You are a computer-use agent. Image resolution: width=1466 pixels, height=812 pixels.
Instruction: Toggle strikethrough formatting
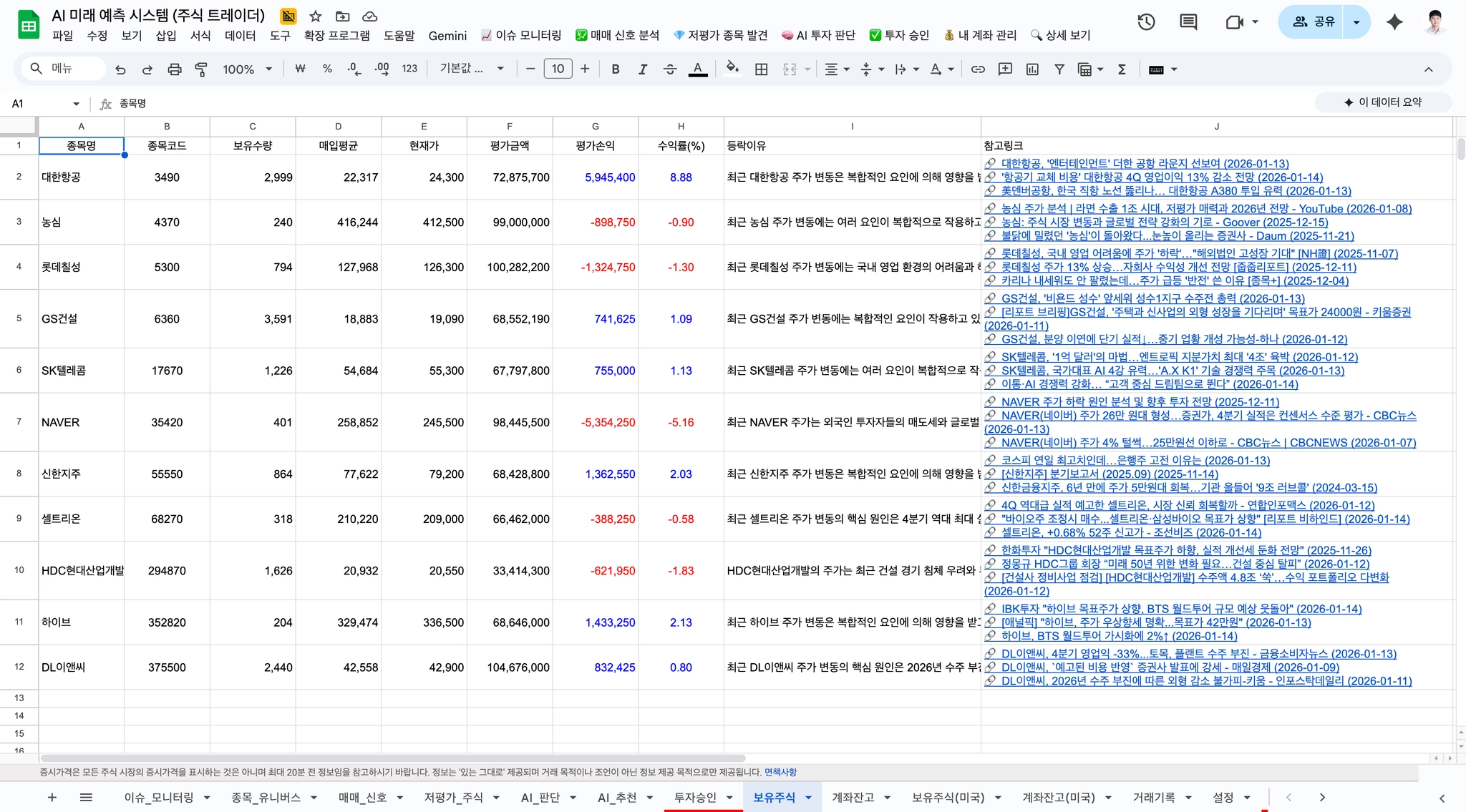669,69
